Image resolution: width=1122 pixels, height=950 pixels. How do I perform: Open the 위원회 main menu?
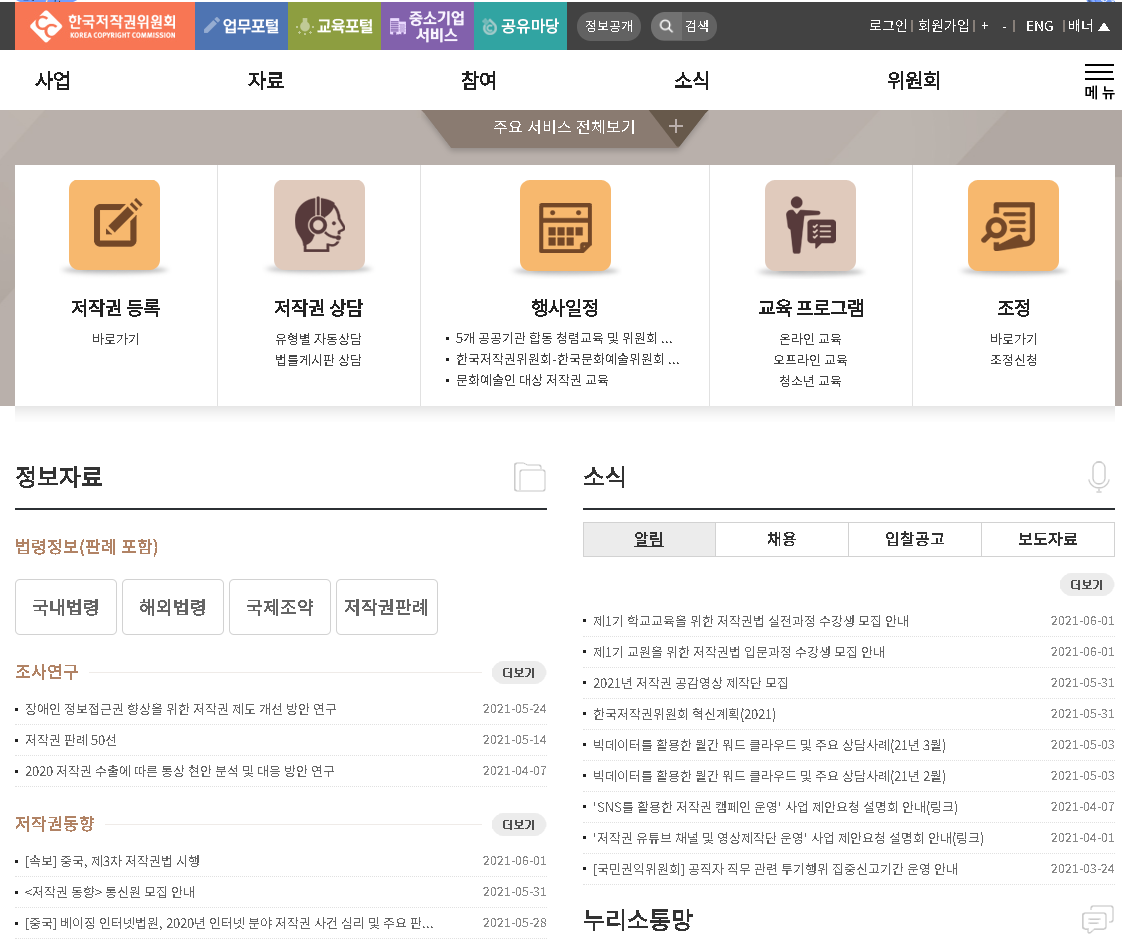click(913, 80)
